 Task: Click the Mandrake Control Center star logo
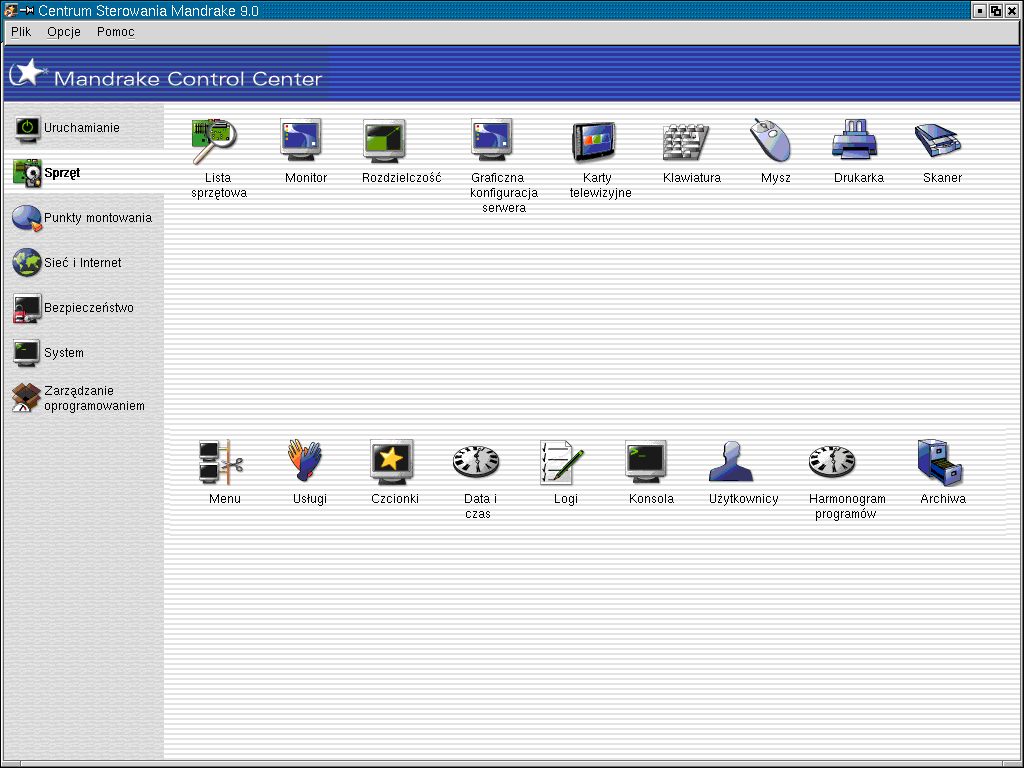(27, 72)
